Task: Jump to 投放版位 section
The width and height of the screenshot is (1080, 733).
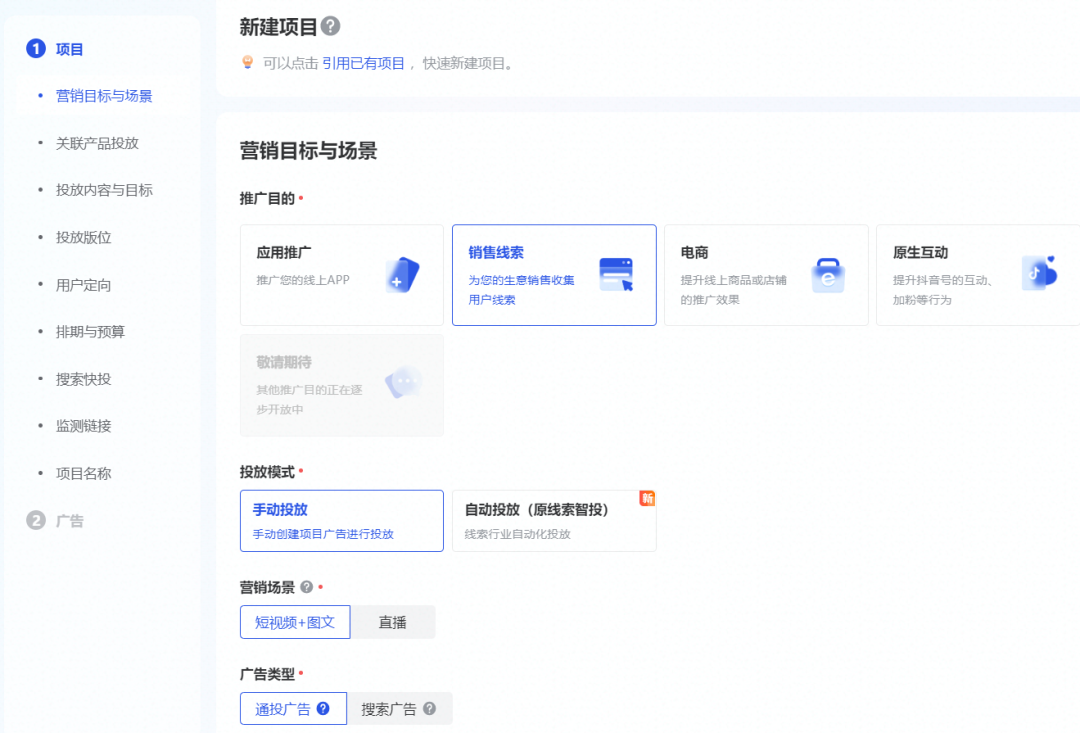Action: (83, 238)
